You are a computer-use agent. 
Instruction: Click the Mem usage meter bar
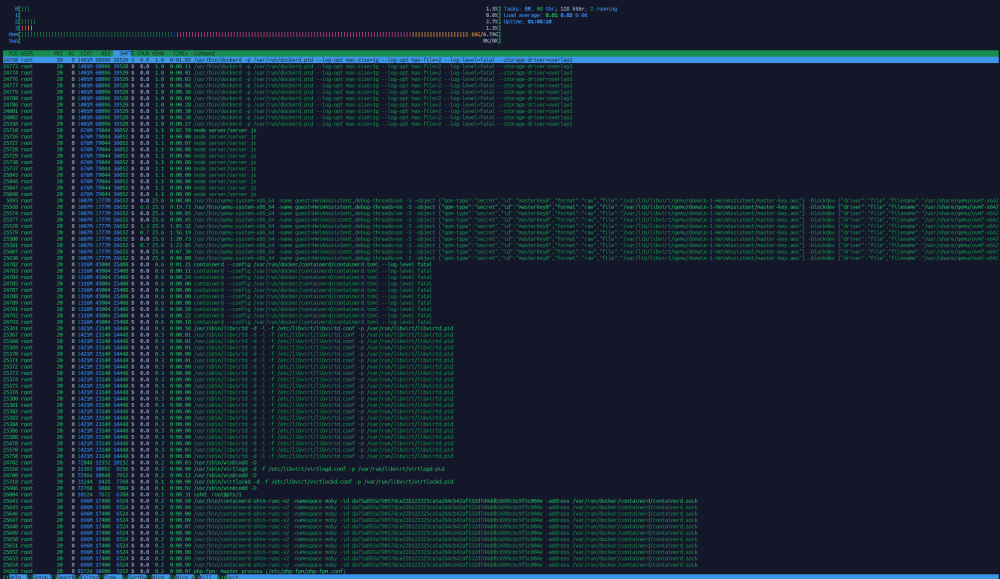pyautogui.click(x=254, y=34)
